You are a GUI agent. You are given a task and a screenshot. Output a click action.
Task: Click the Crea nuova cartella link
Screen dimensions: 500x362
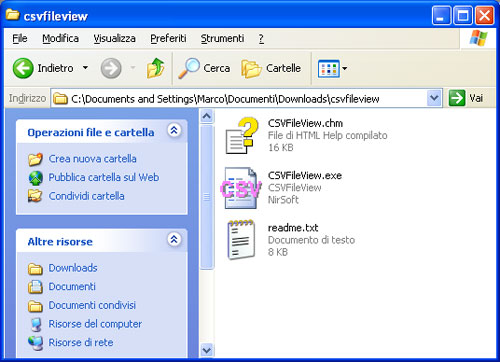[x=93, y=159]
